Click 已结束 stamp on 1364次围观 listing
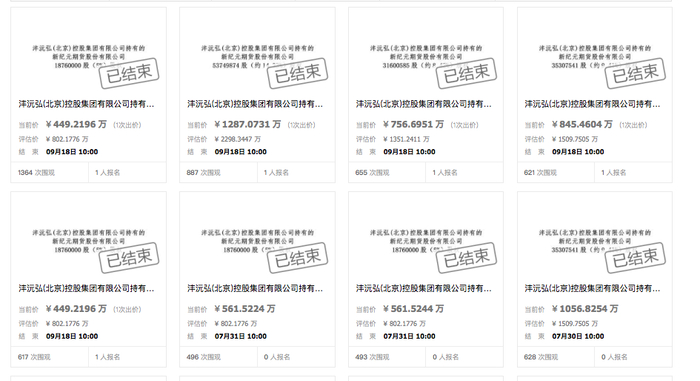 tap(129, 74)
